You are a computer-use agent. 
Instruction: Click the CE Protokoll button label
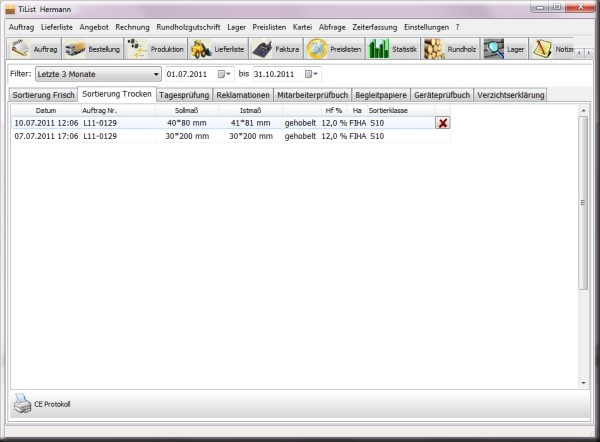point(52,404)
